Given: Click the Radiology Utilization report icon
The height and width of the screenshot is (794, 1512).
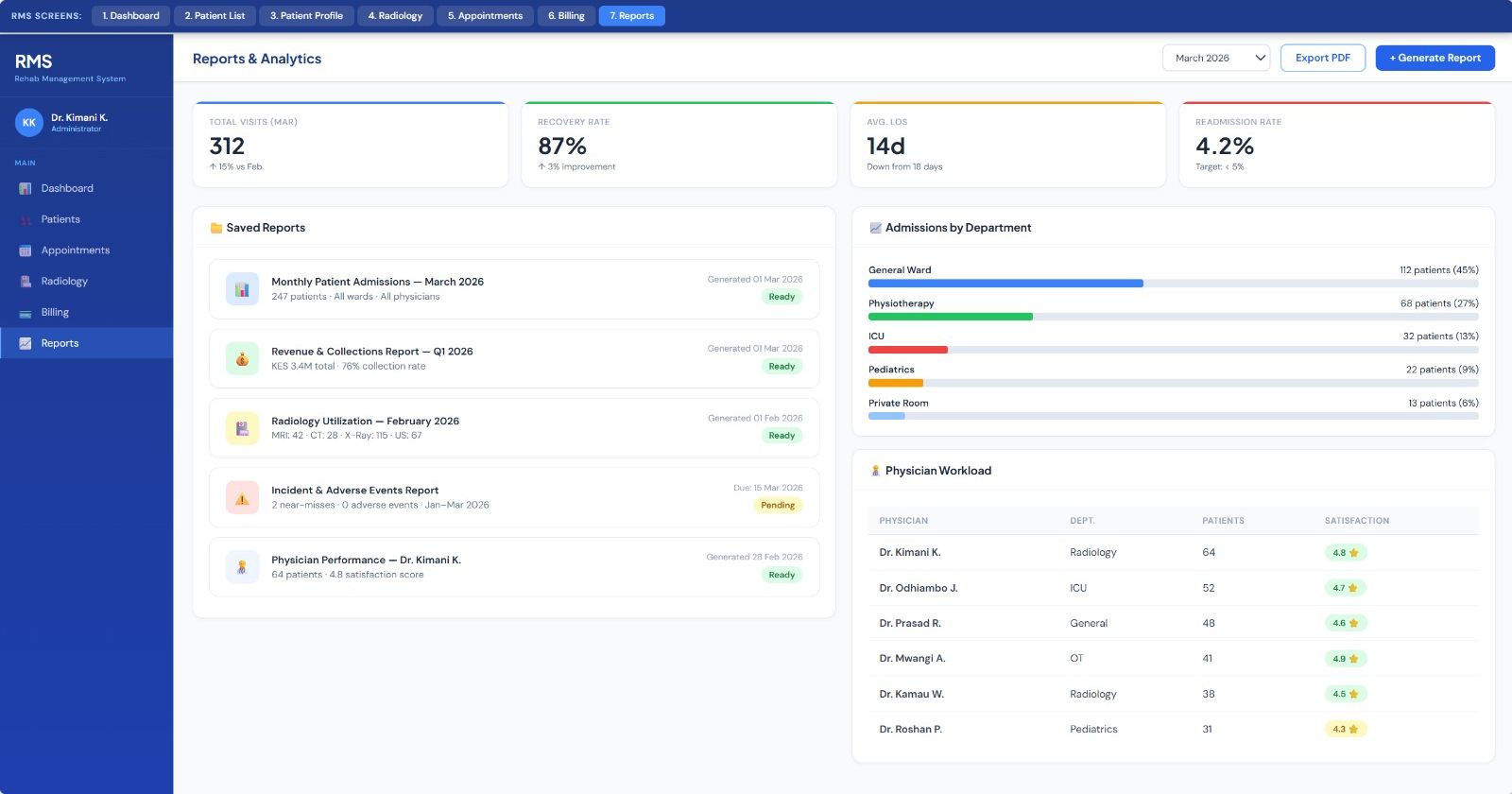Looking at the screenshot, I should [242, 428].
